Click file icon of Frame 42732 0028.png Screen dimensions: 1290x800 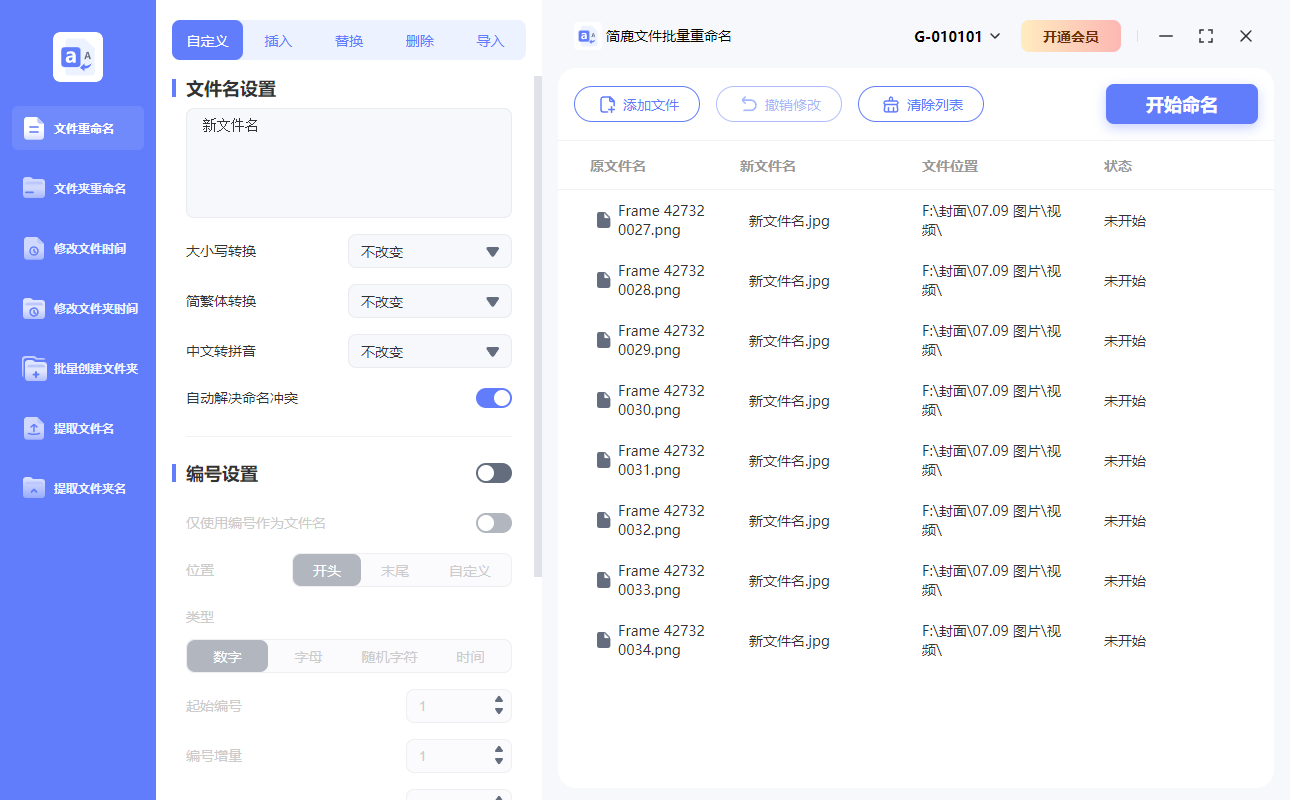(x=603, y=280)
